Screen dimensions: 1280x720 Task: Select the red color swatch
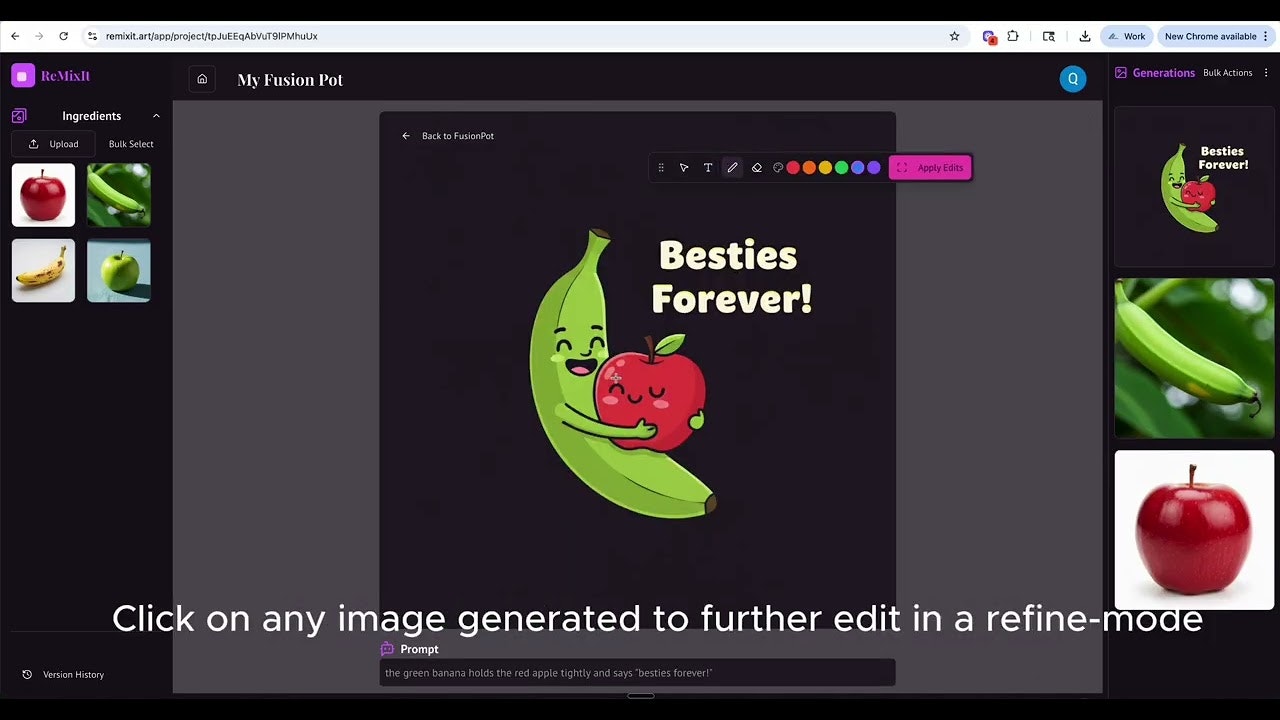tap(793, 167)
